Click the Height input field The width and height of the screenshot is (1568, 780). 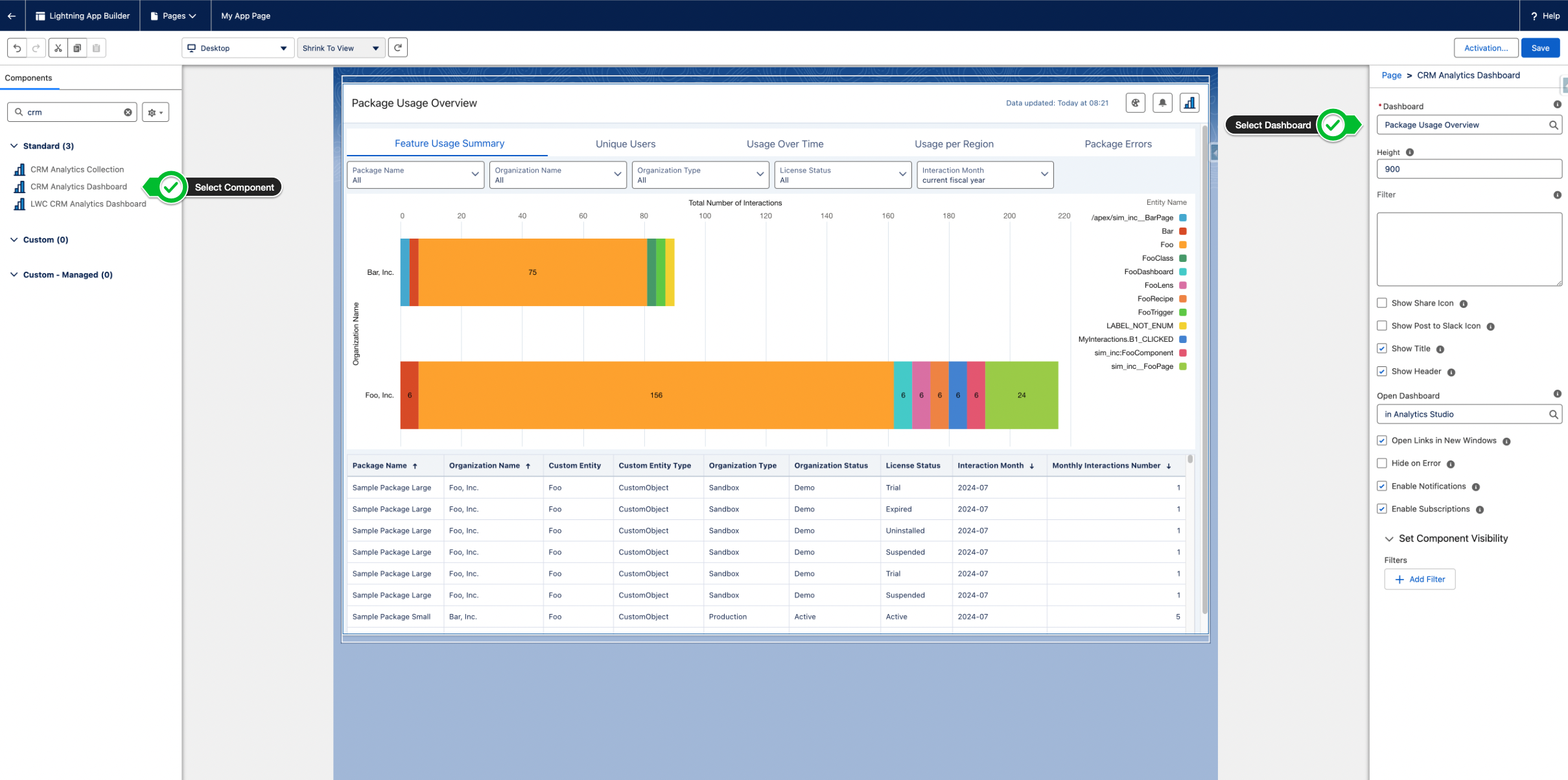tap(1469, 169)
